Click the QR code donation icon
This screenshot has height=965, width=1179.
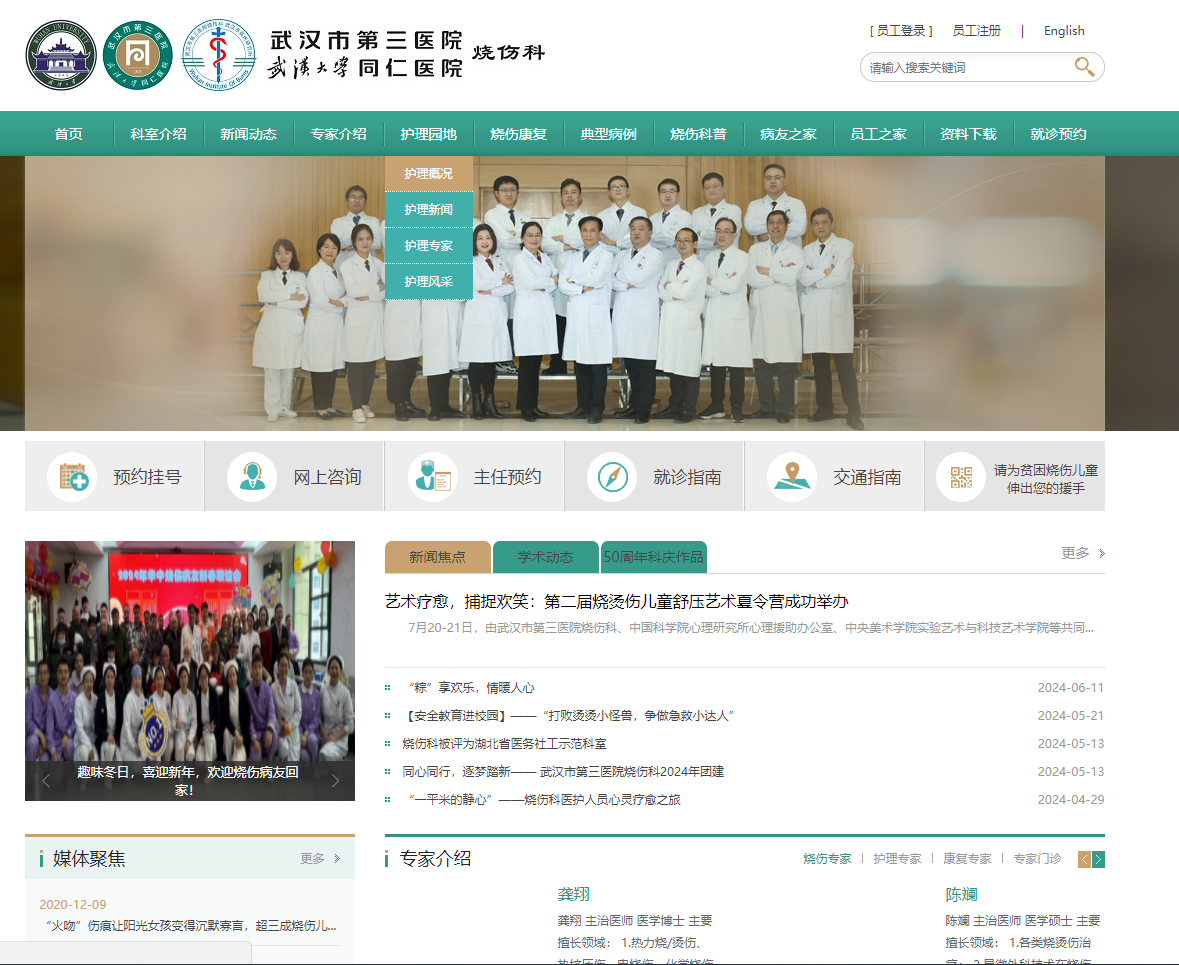(961, 477)
